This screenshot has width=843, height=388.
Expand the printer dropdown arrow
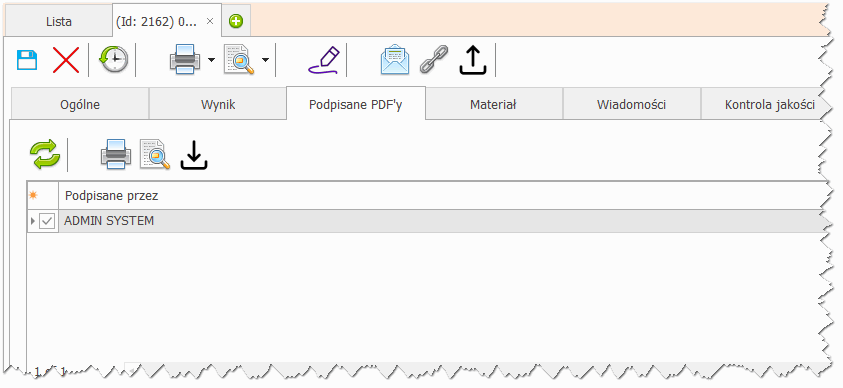(211, 60)
